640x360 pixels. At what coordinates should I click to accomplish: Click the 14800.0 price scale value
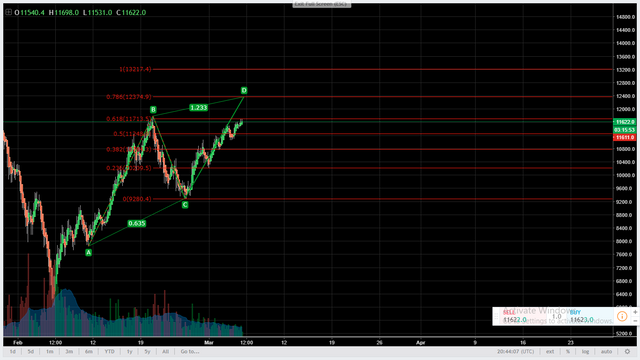coord(625,17)
